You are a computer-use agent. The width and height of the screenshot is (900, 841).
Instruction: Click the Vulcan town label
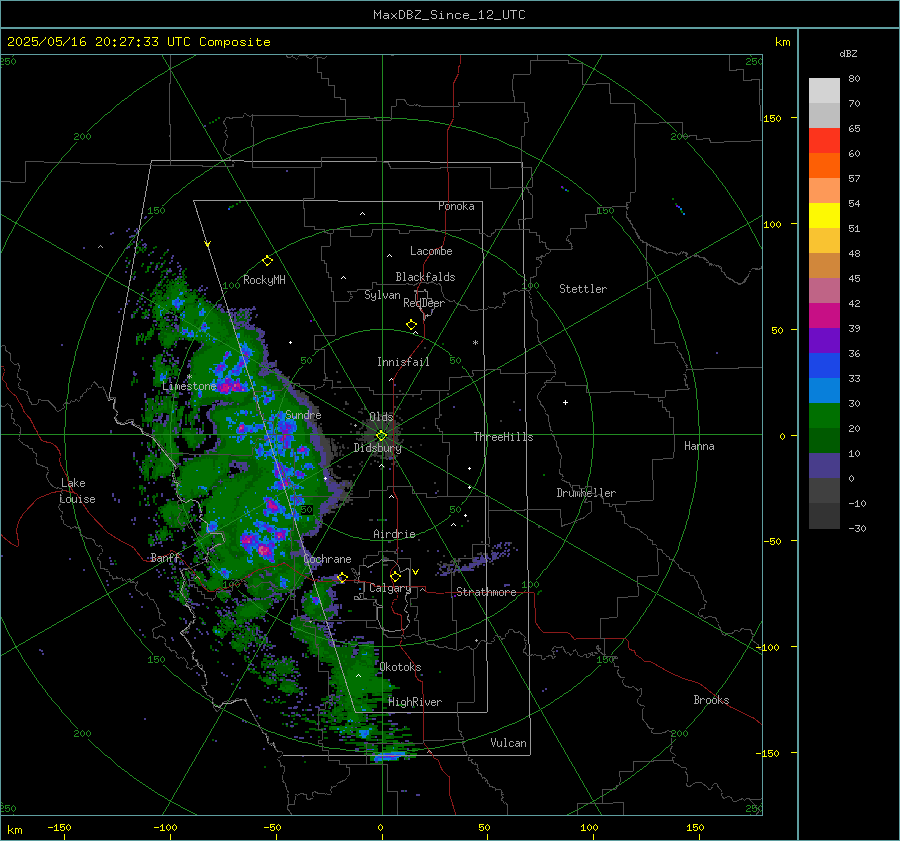pyautogui.click(x=508, y=743)
